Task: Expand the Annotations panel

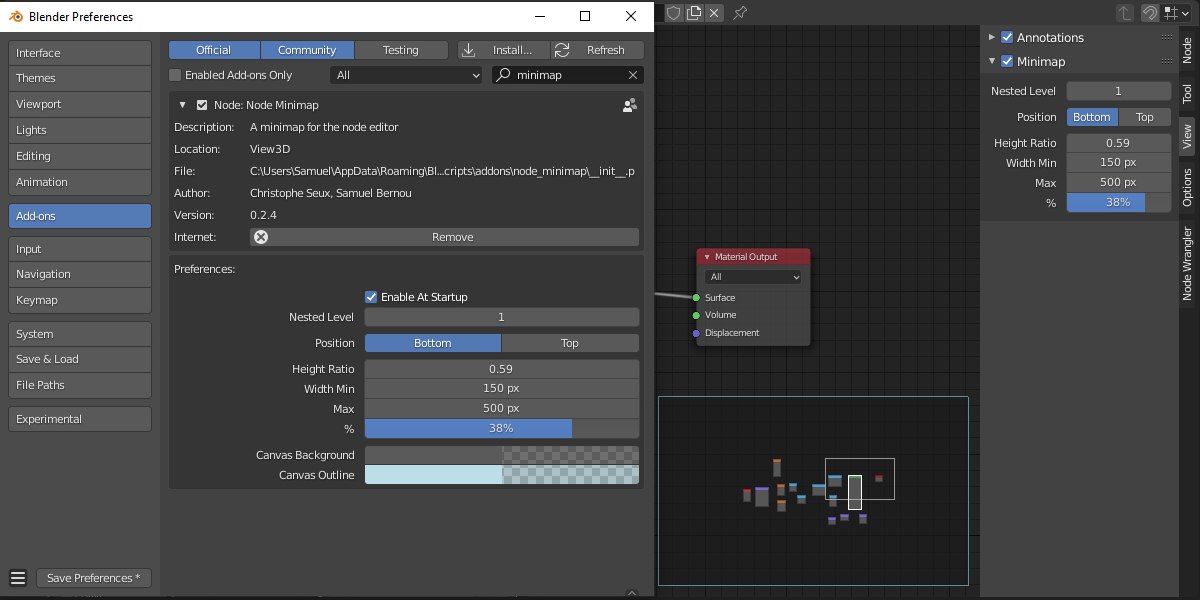Action: click(992, 37)
